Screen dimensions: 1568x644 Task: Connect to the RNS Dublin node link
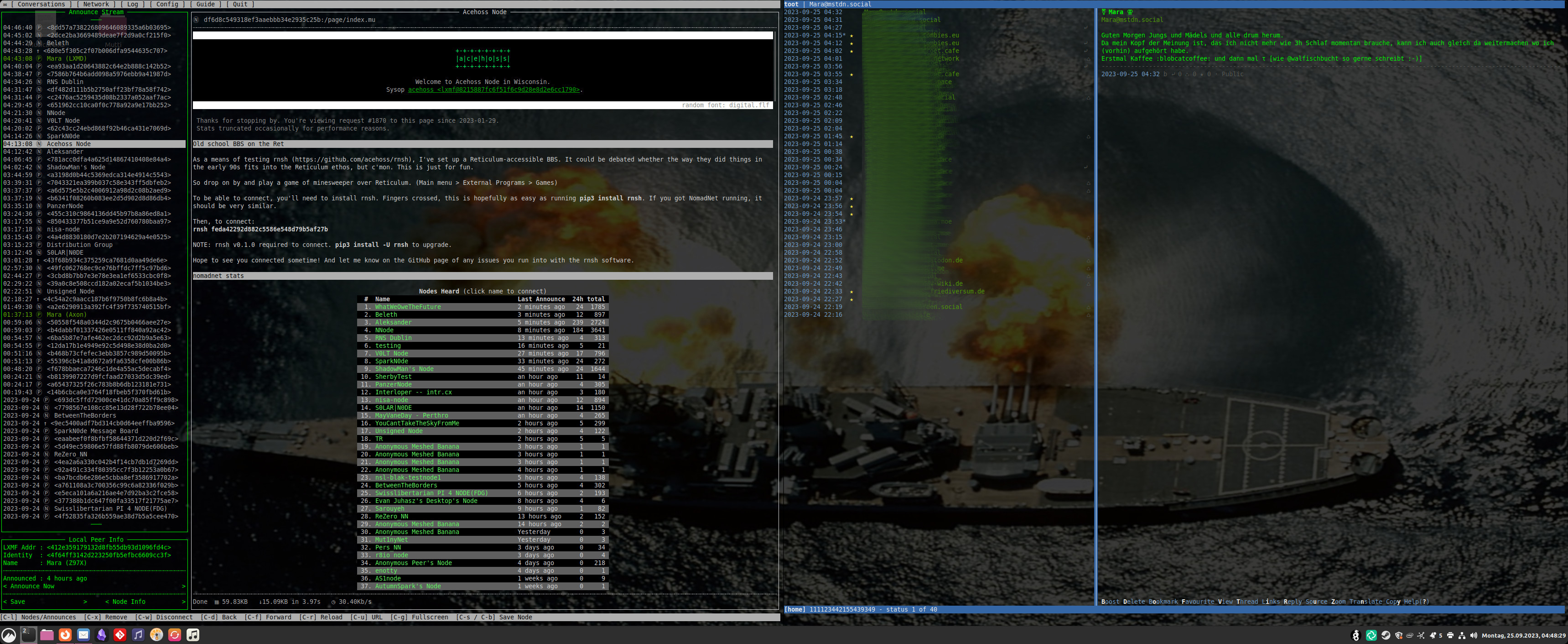tap(393, 338)
